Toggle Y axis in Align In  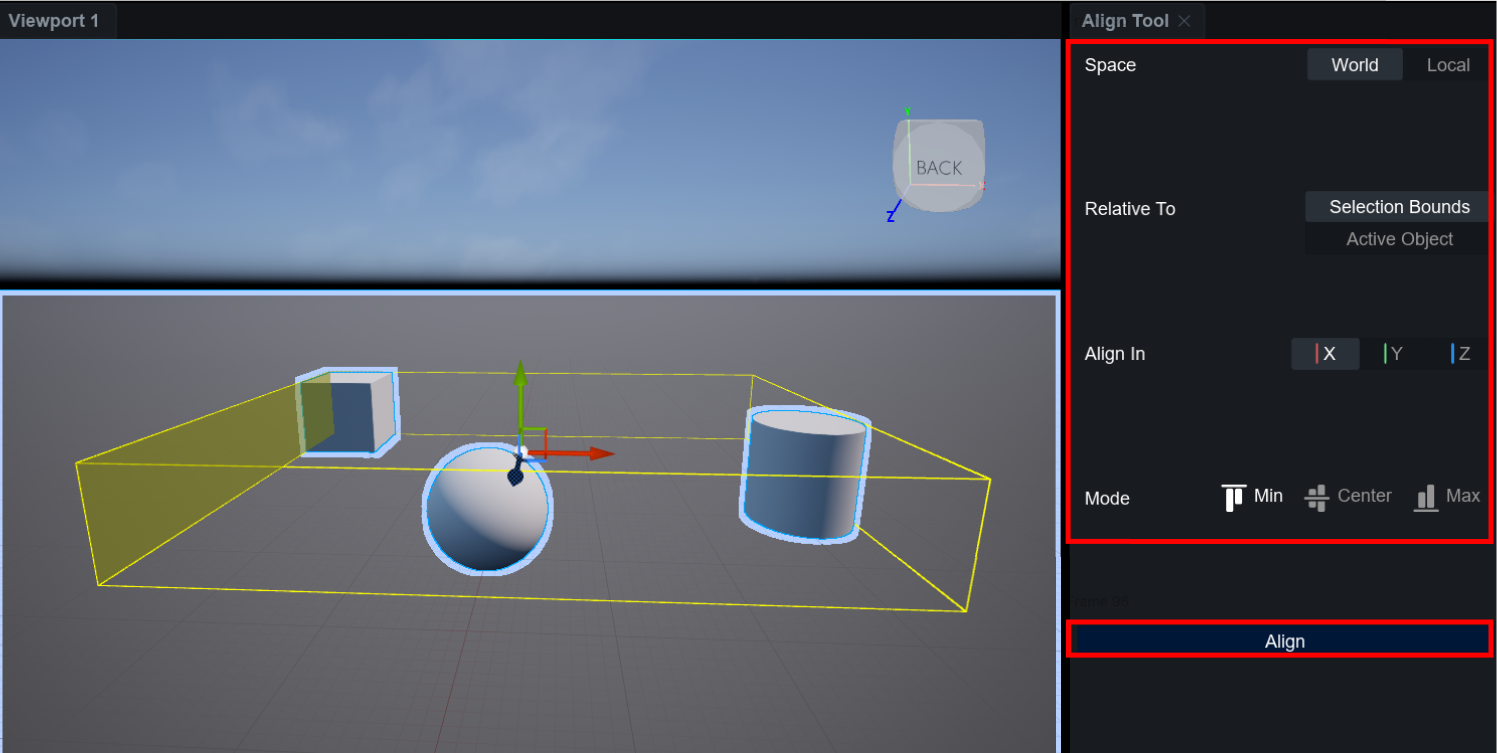tap(1393, 354)
